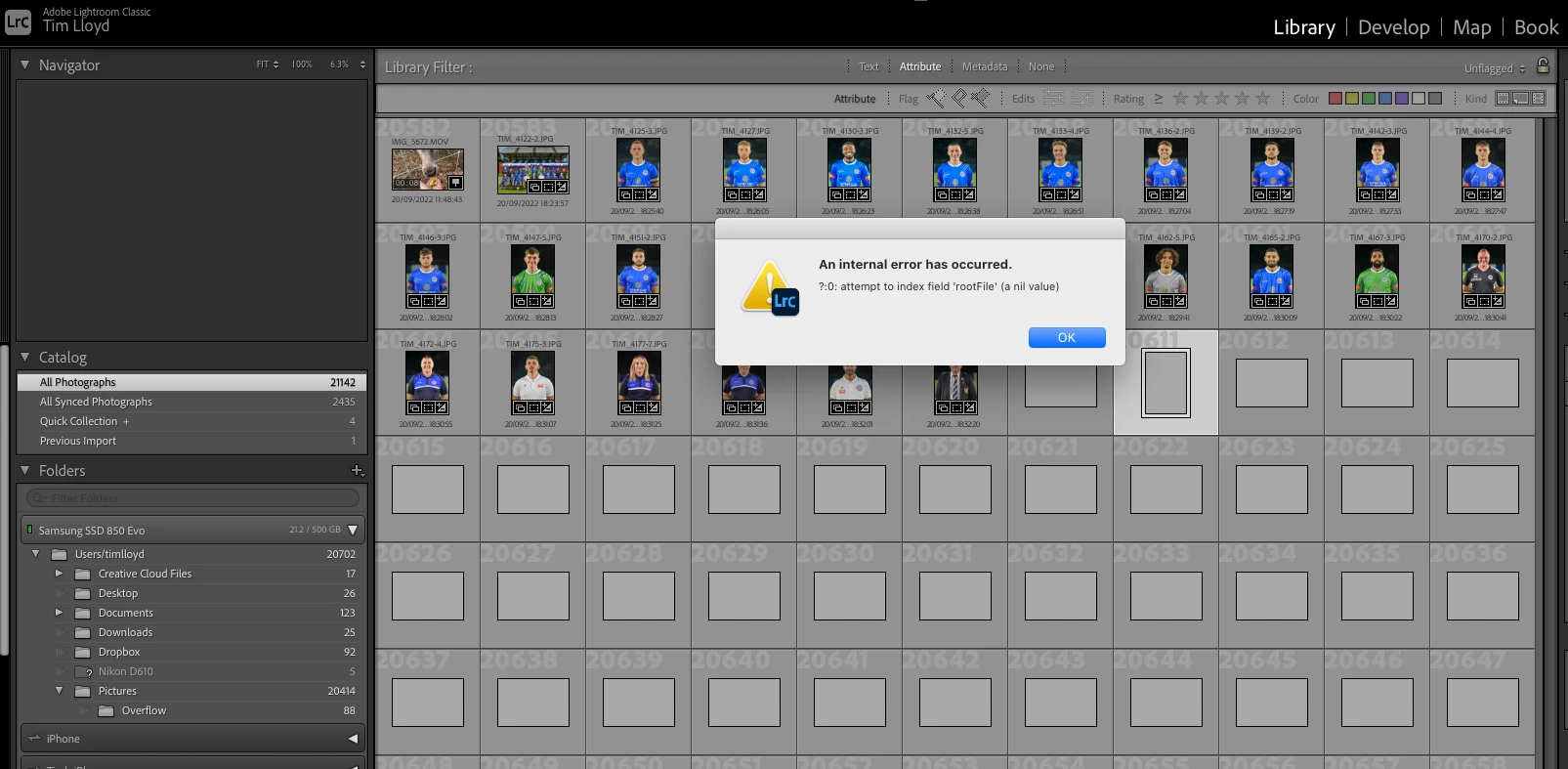1568x769 pixels.
Task: Collapse the Pictures folder
Action: click(59, 691)
